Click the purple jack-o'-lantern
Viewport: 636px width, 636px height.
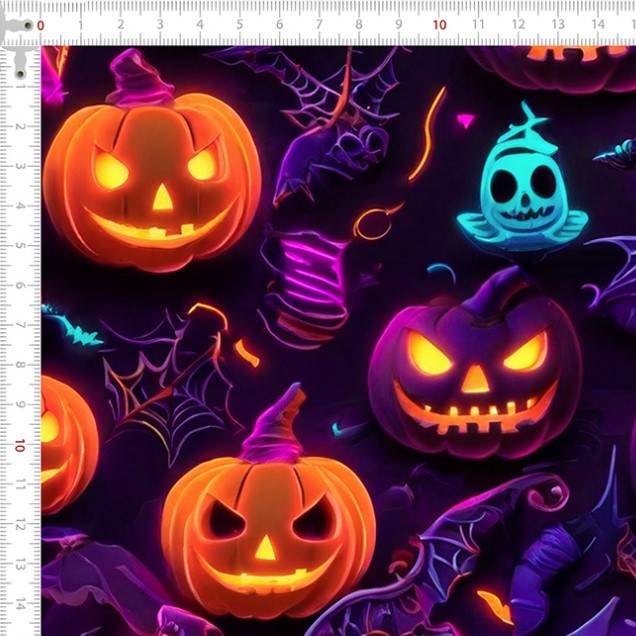(x=475, y=363)
